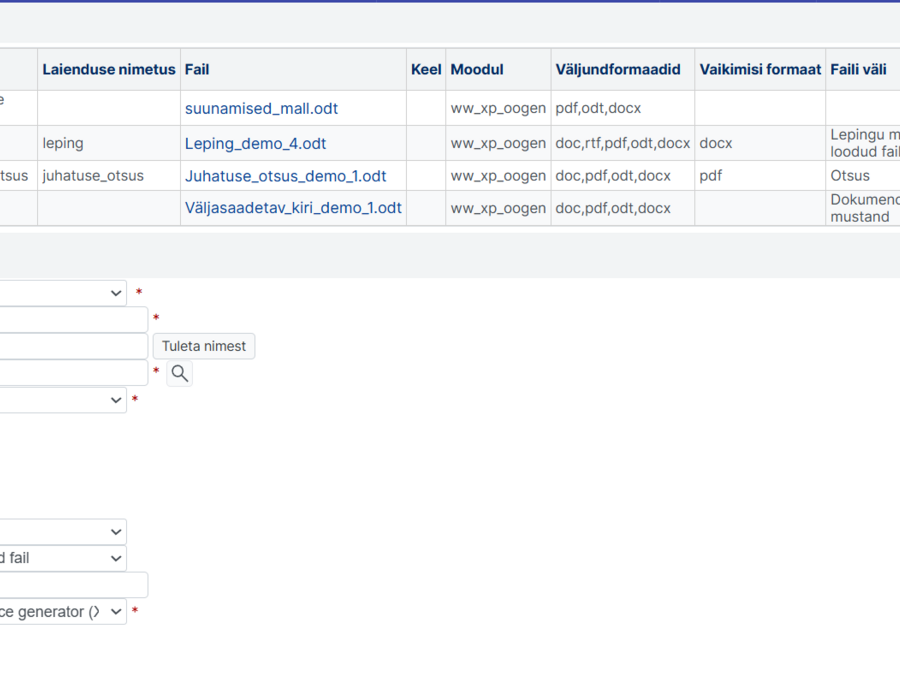900x700 pixels.
Task: Select the "docx" default format cell
Action: point(760,143)
